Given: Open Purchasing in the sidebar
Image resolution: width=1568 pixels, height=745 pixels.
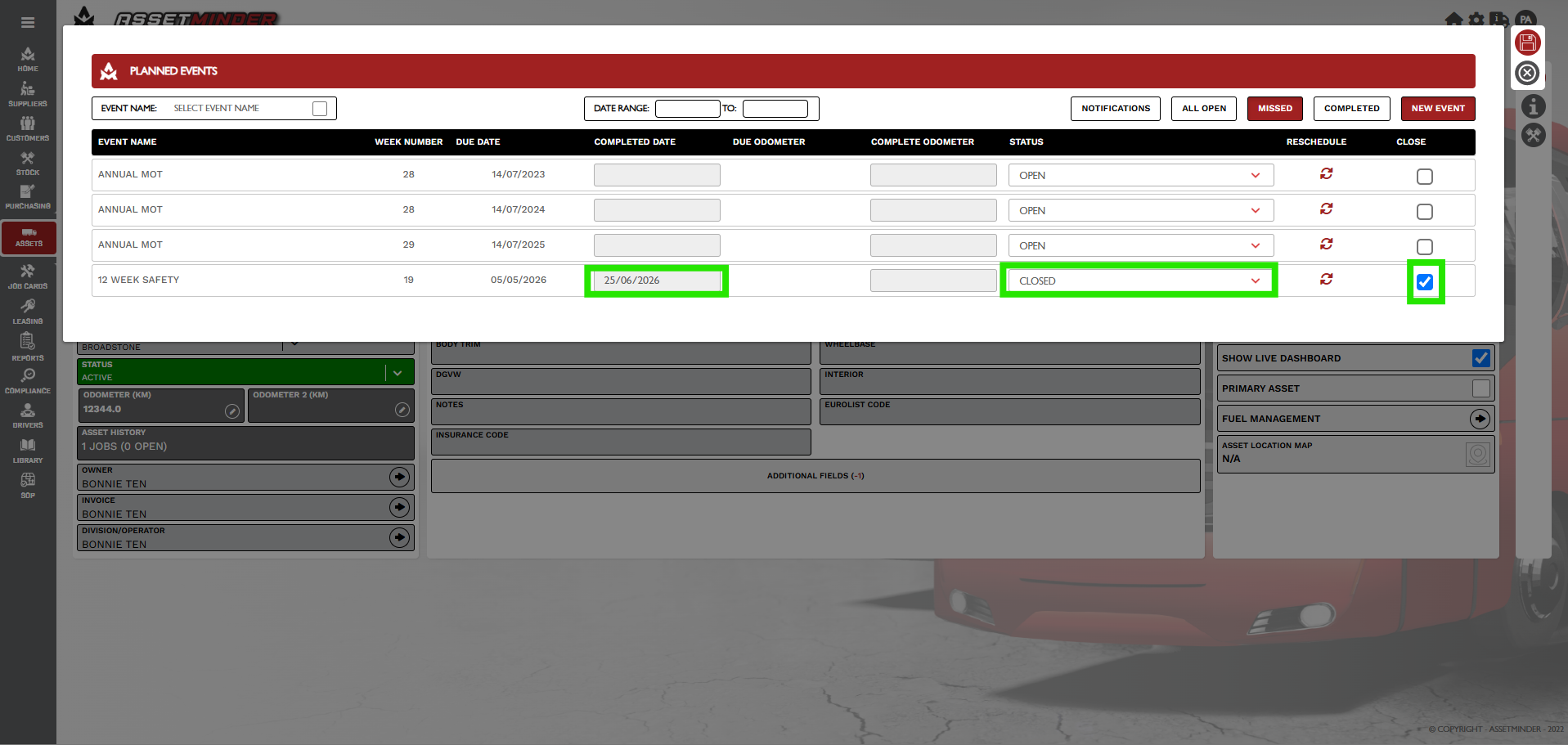Looking at the screenshot, I should [x=28, y=197].
